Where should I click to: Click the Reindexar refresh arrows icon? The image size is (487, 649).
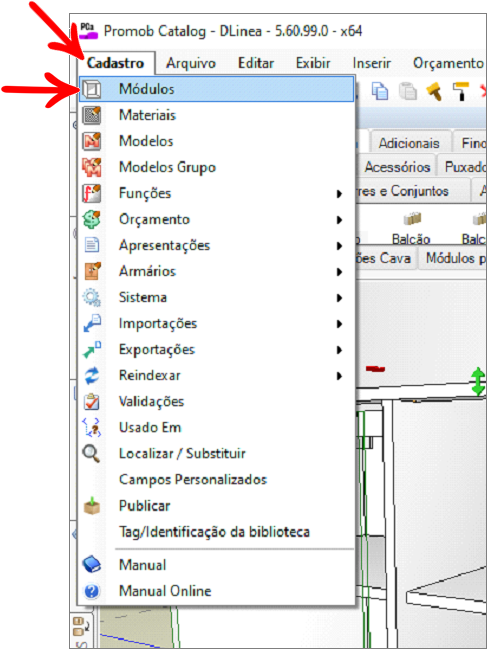pos(91,375)
